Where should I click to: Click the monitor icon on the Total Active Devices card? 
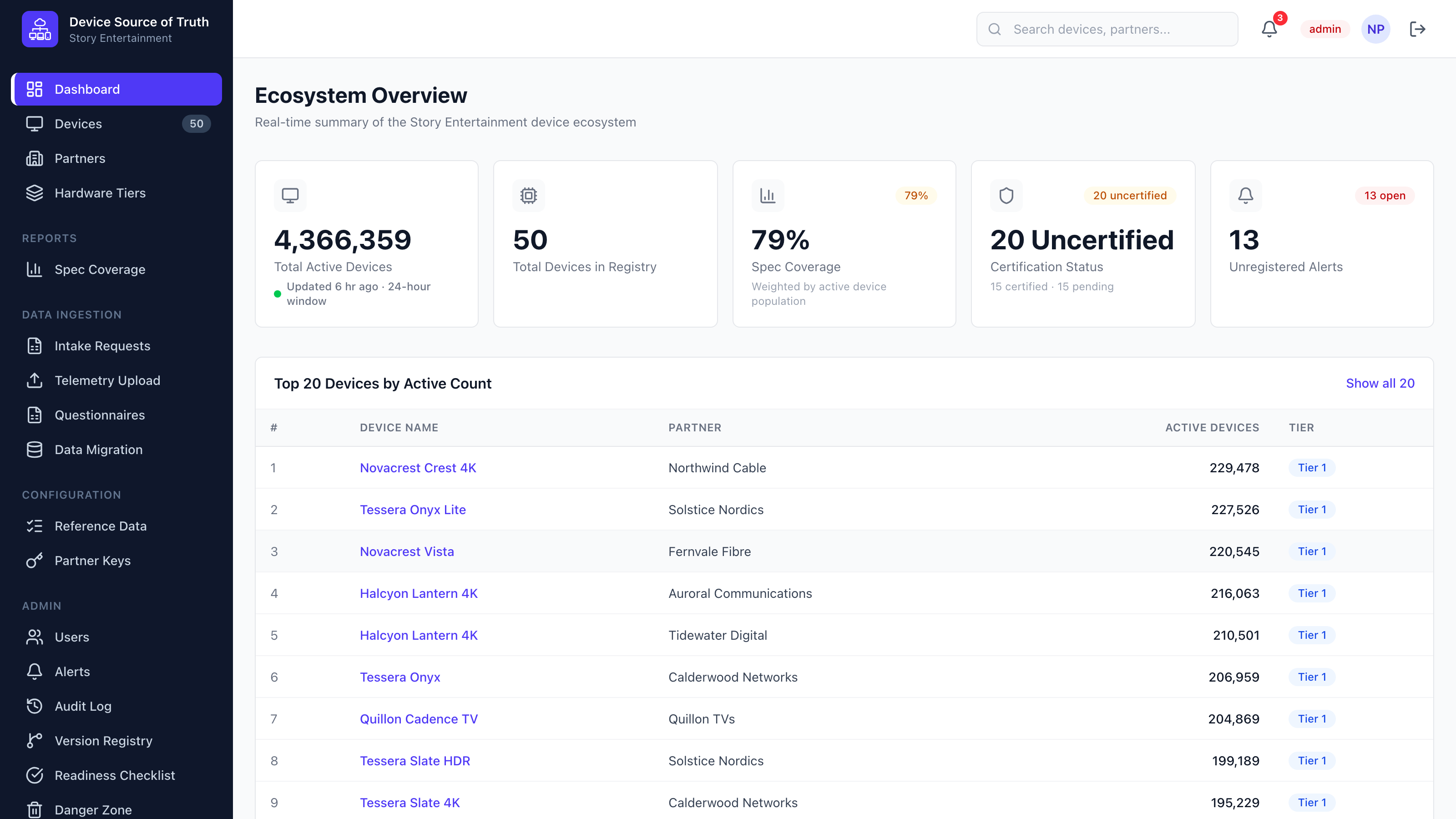[x=290, y=196]
